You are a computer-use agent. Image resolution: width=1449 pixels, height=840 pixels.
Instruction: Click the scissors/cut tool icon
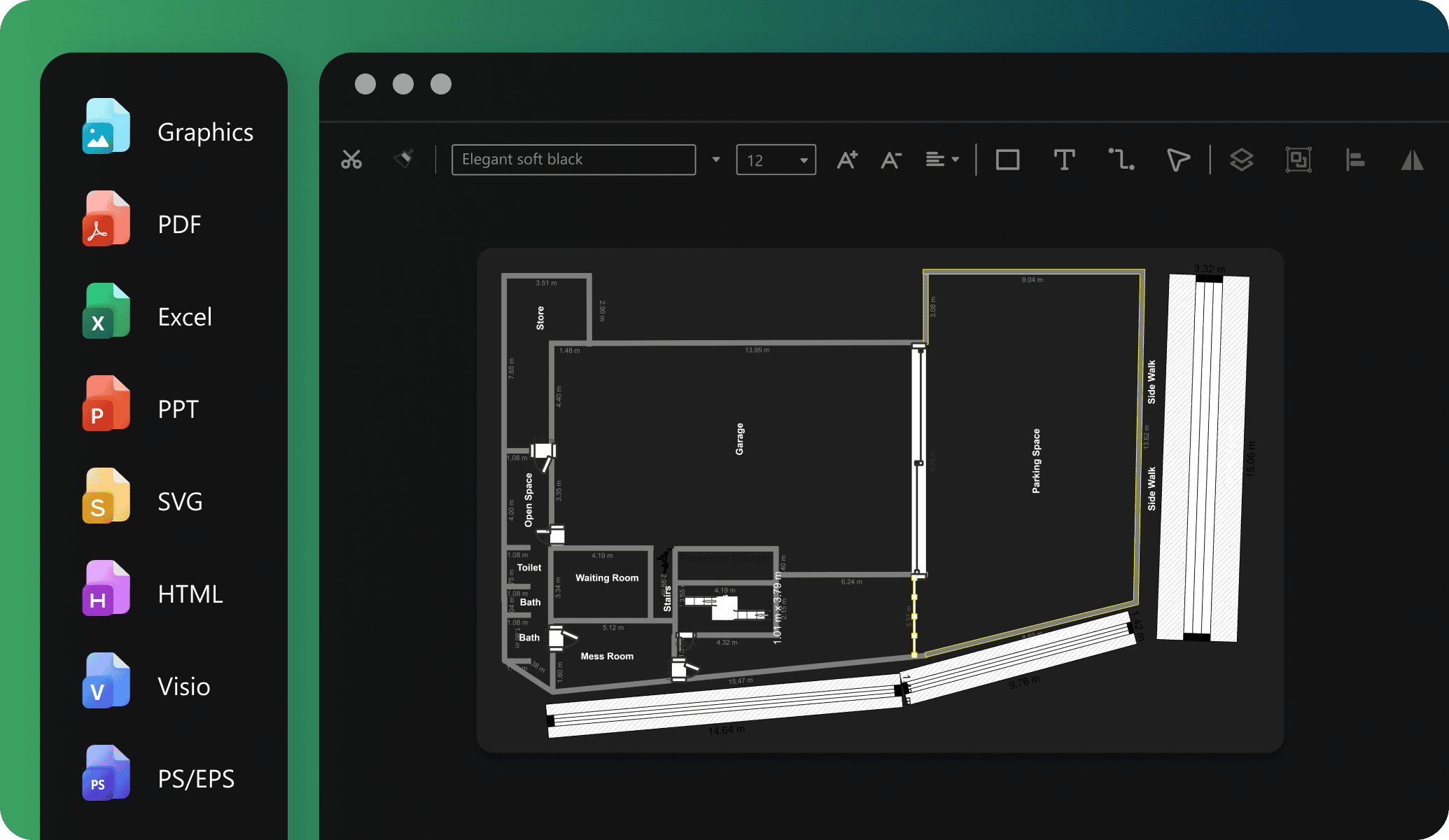click(351, 158)
